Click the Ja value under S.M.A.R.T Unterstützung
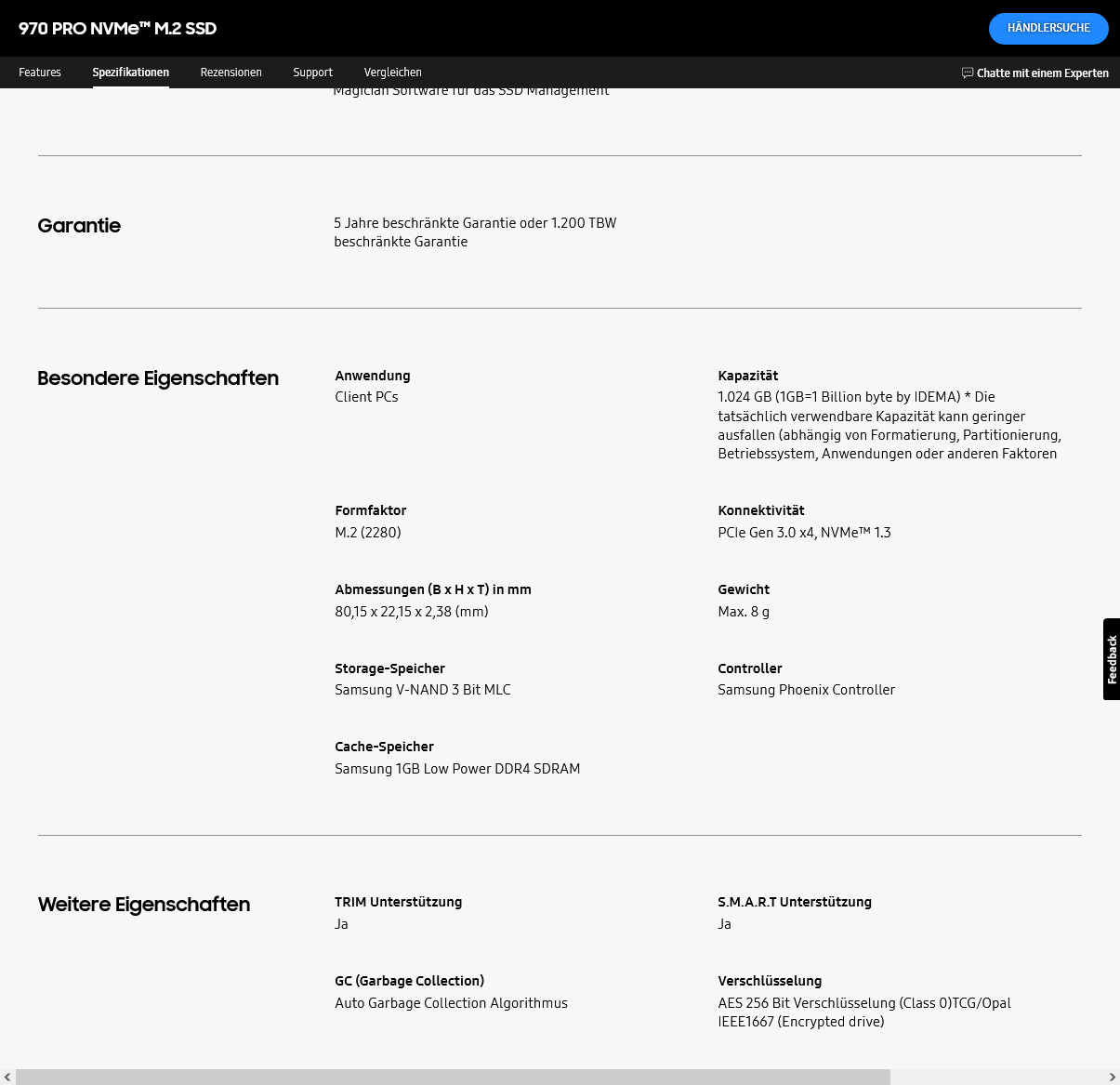Image resolution: width=1120 pixels, height=1085 pixels. click(724, 924)
